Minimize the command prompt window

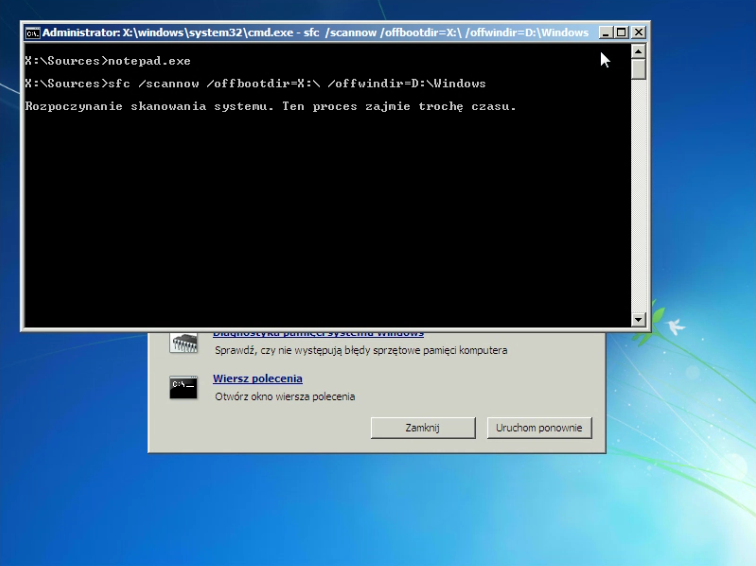(606, 32)
